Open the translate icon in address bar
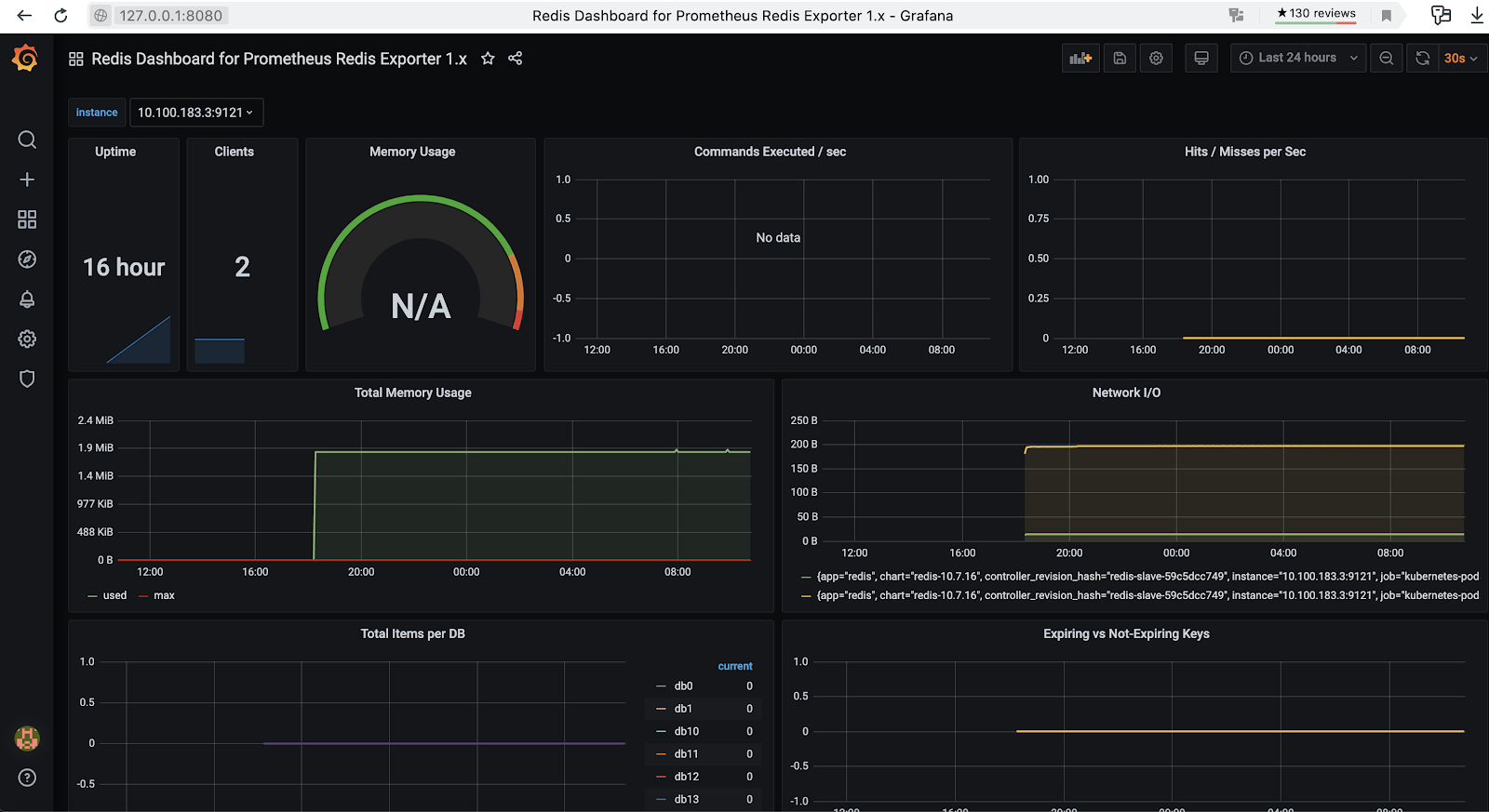The height and width of the screenshot is (812, 1489). 1236,15
